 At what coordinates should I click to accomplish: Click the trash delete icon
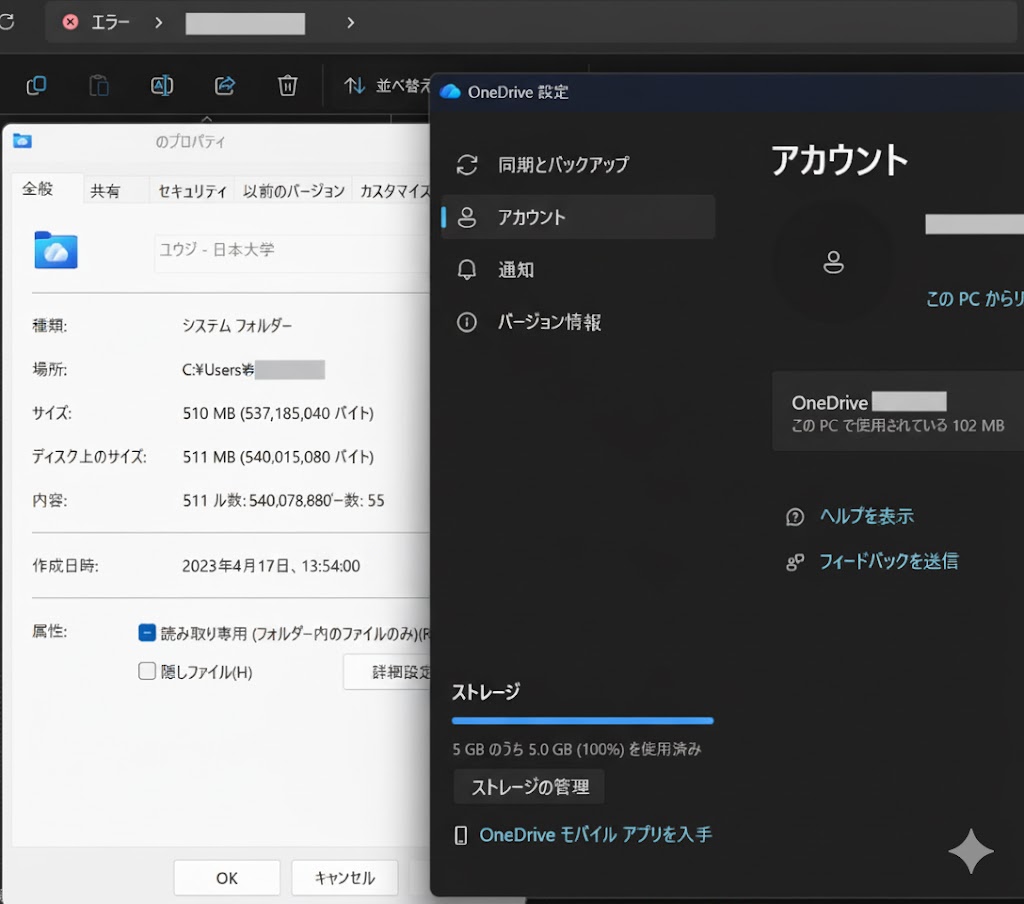[x=288, y=86]
